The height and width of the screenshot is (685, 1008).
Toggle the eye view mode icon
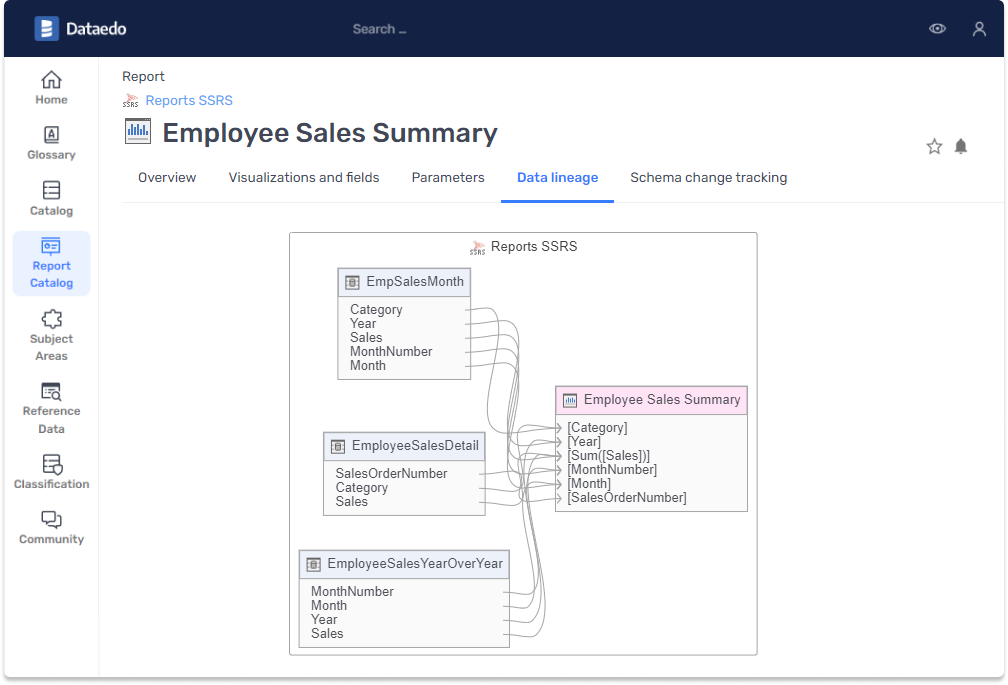[937, 29]
